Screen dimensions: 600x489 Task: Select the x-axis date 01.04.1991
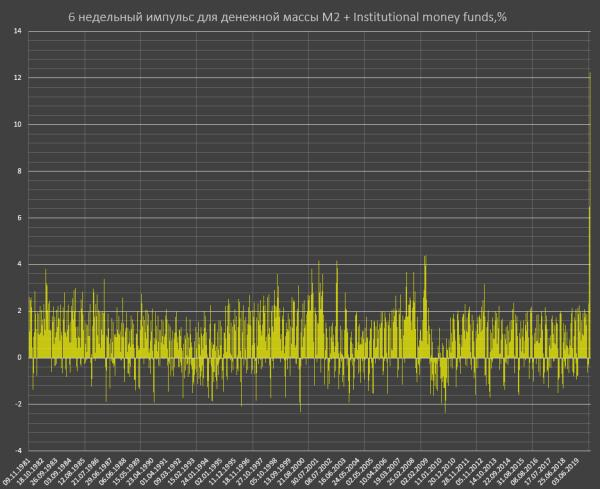click(155, 471)
